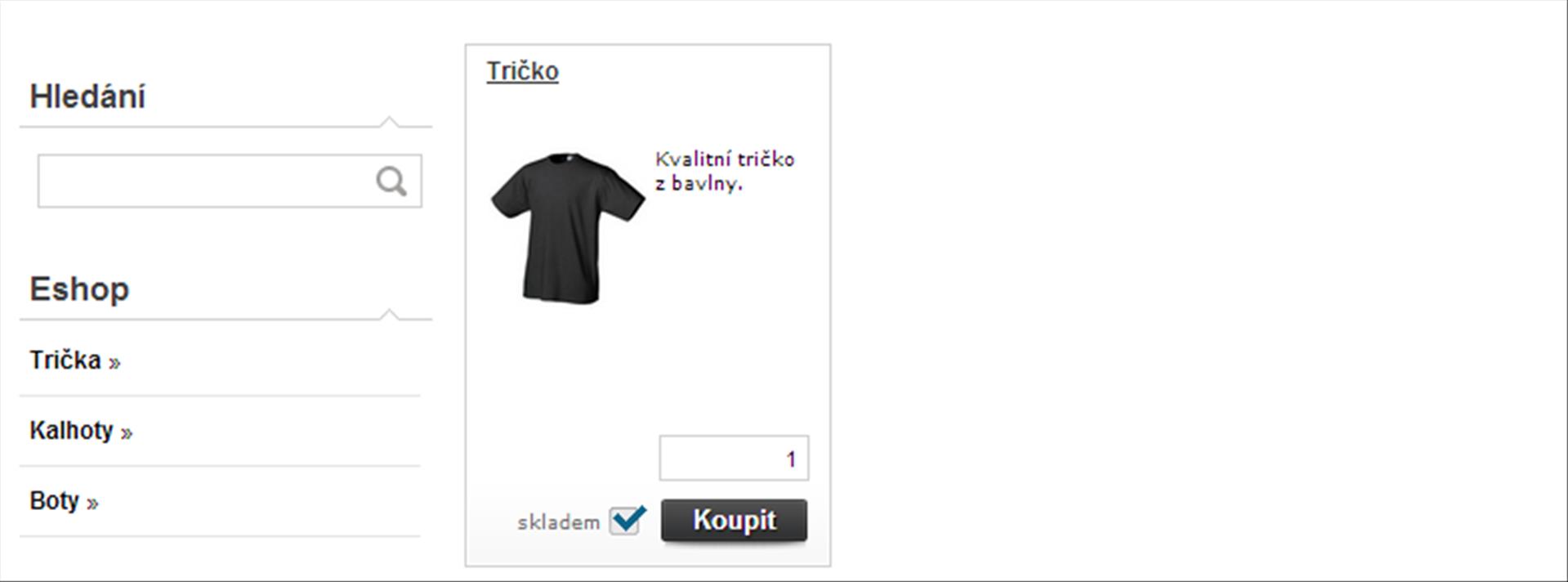Click the Eshop section heading
This screenshot has width=1568, height=582.
click(79, 289)
